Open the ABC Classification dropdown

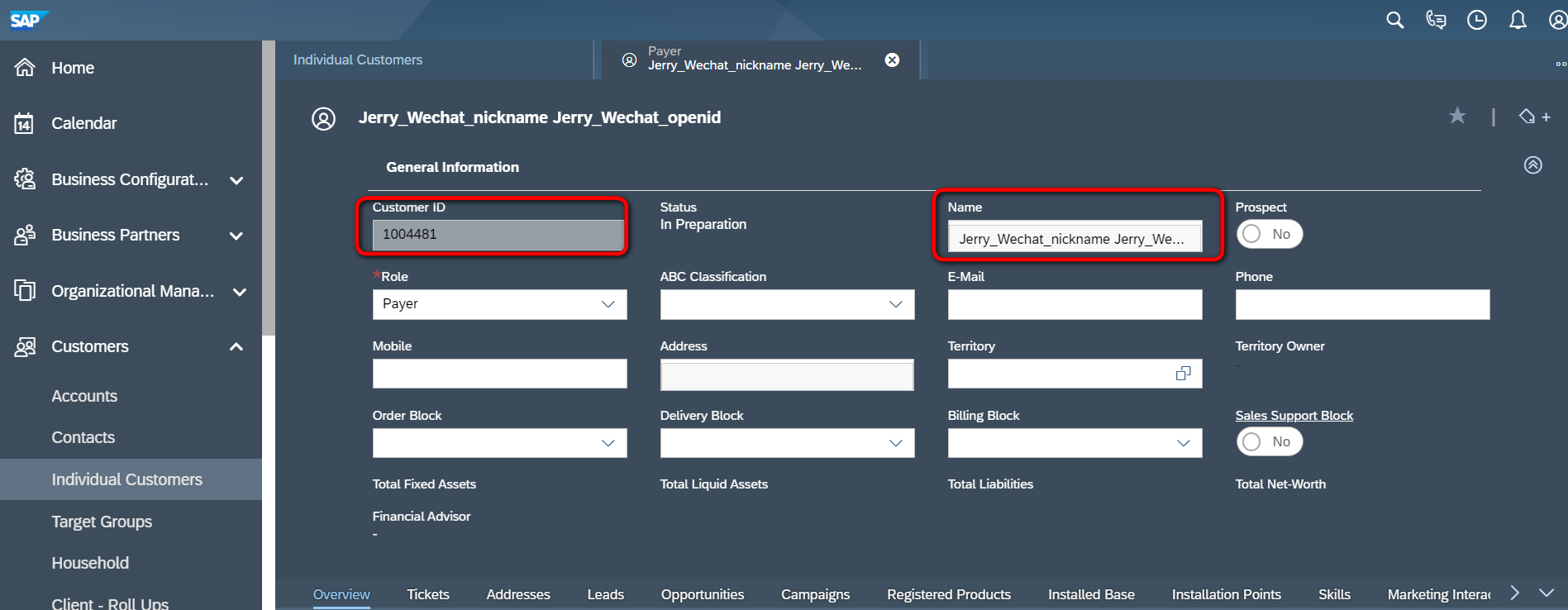click(896, 304)
